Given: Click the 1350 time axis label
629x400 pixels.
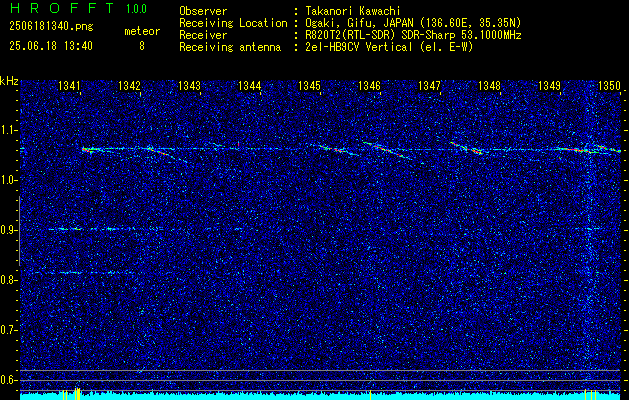Looking at the screenshot, I should click(609, 85).
